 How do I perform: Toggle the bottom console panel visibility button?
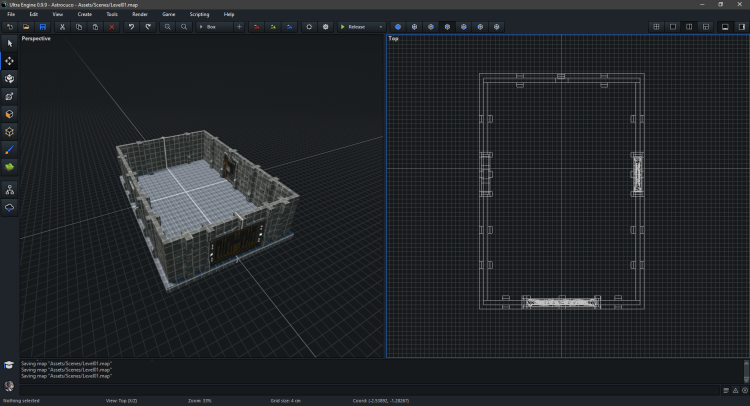pyautogui.click(x=724, y=27)
